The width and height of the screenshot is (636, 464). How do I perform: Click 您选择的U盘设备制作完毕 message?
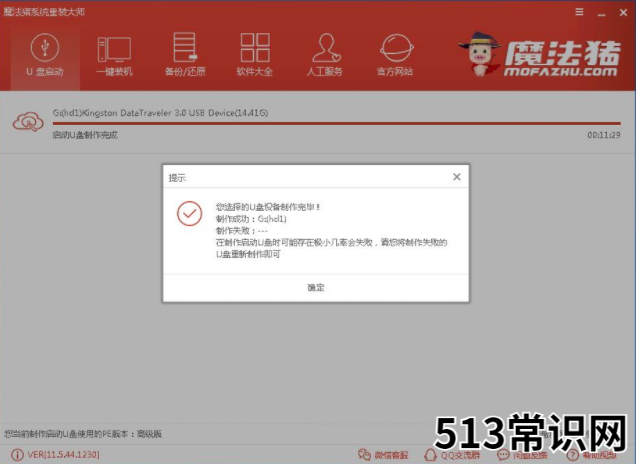point(268,207)
